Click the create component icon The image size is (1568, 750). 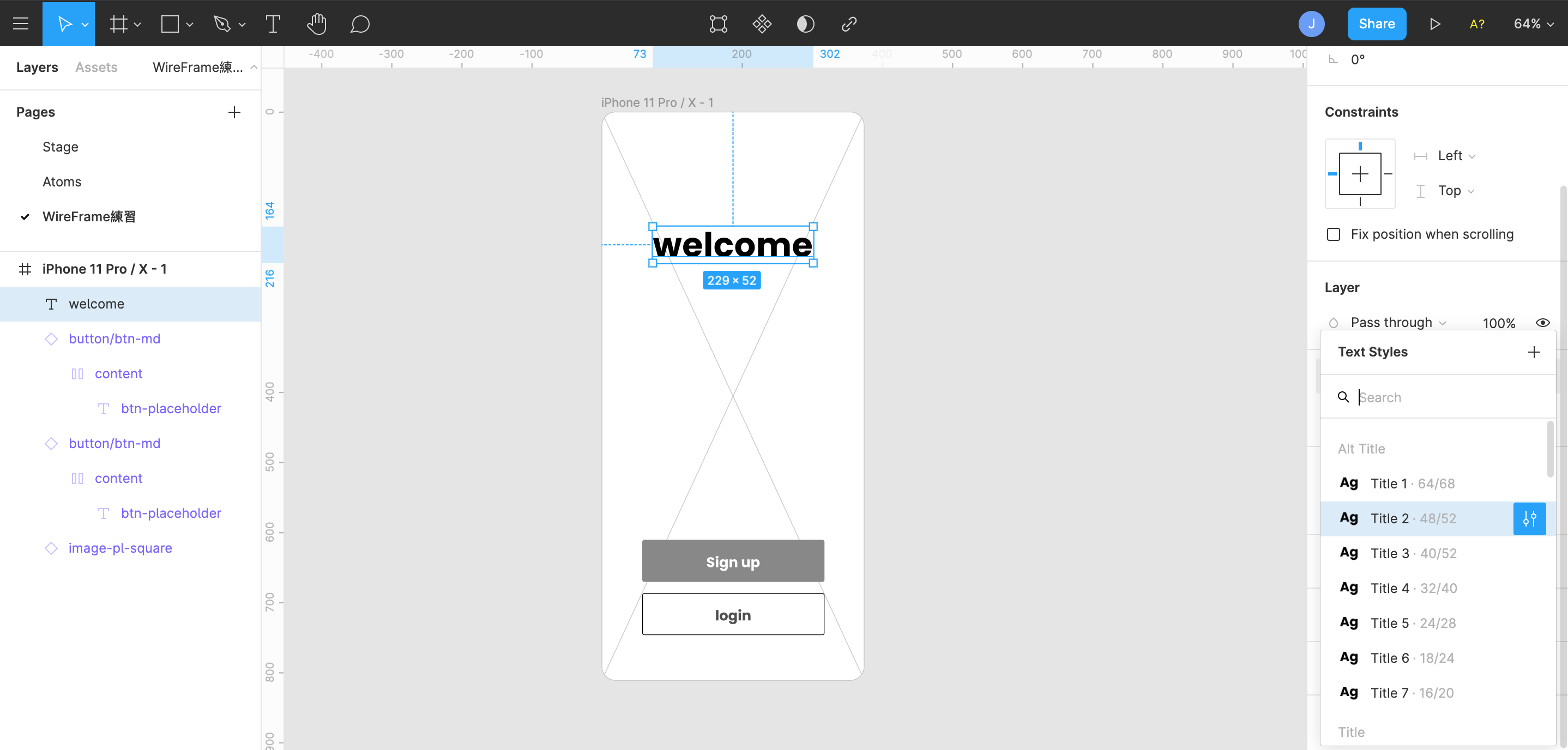762,24
